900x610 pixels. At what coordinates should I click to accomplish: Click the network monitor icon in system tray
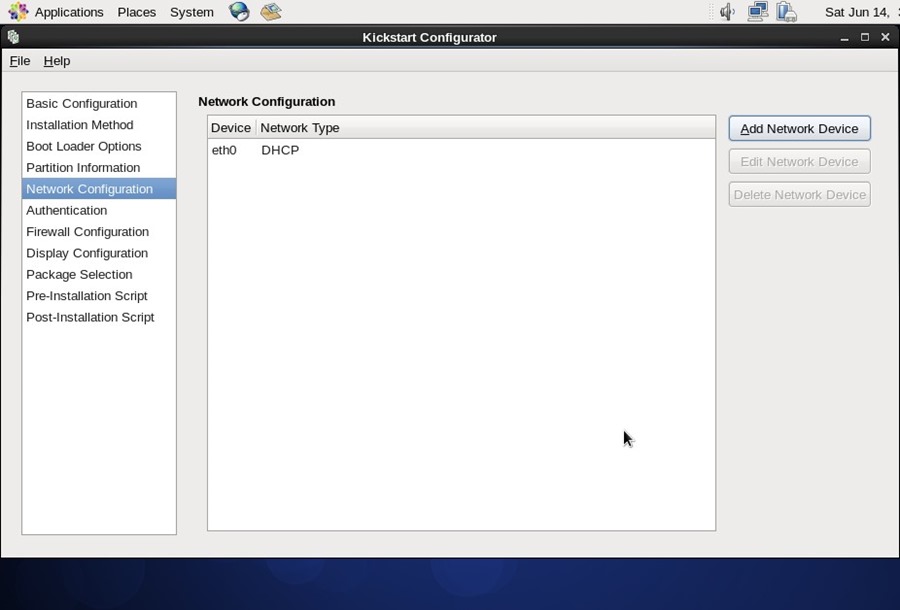click(x=757, y=11)
